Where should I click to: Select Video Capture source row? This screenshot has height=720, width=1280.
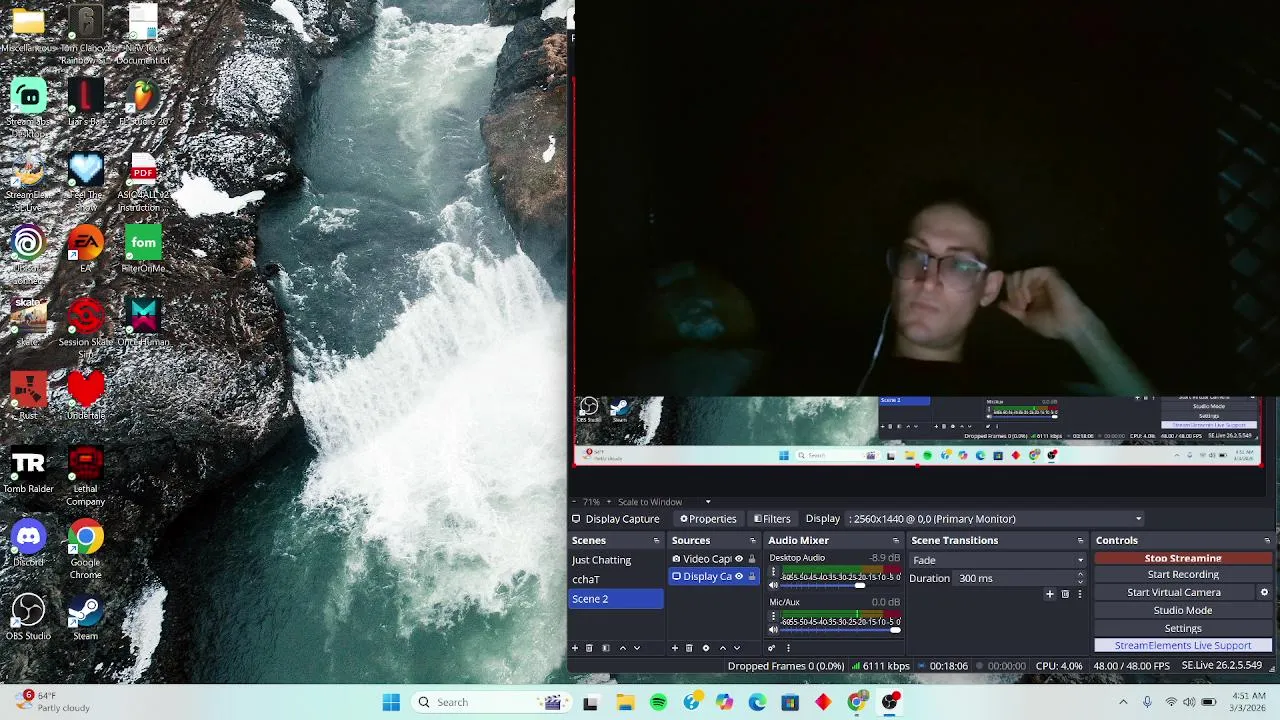(714, 559)
